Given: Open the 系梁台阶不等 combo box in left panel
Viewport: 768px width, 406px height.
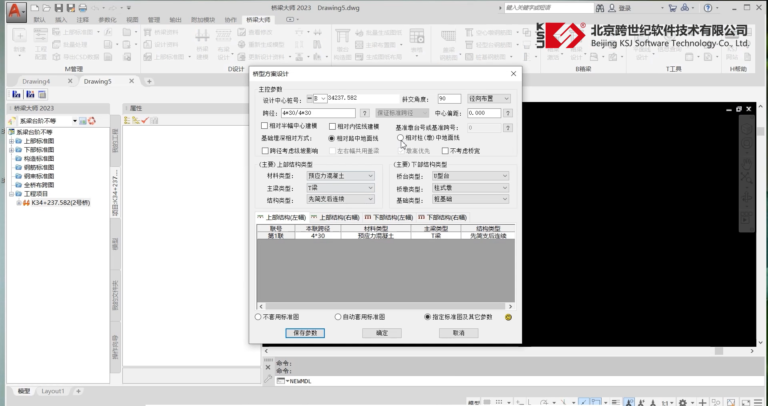Looking at the screenshot, I should coord(48,121).
